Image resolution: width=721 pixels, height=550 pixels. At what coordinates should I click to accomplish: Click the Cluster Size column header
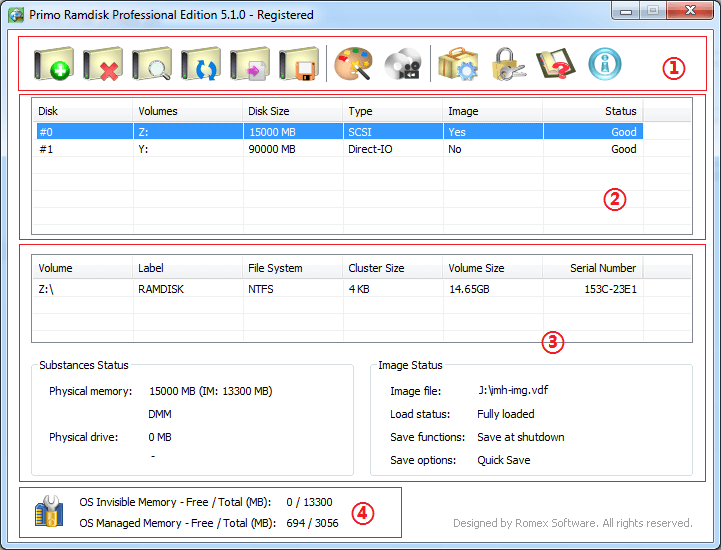coord(393,268)
